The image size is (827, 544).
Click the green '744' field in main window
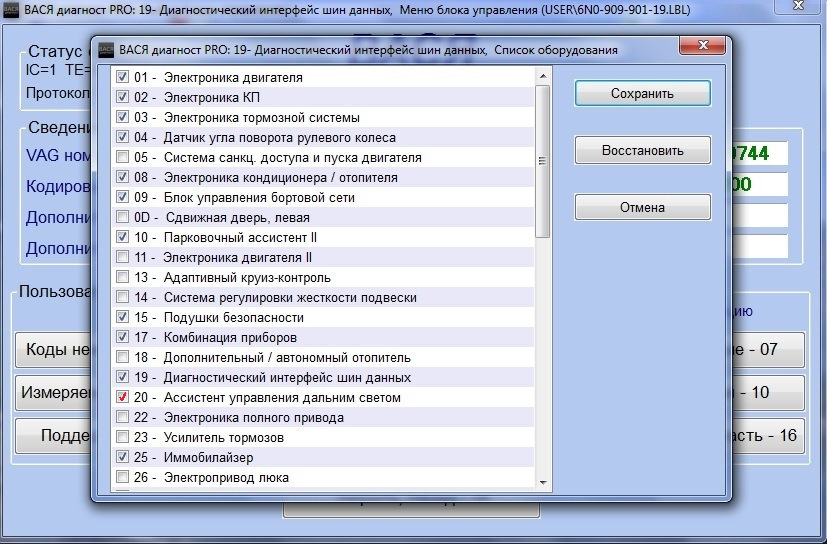pyautogui.click(x=759, y=154)
